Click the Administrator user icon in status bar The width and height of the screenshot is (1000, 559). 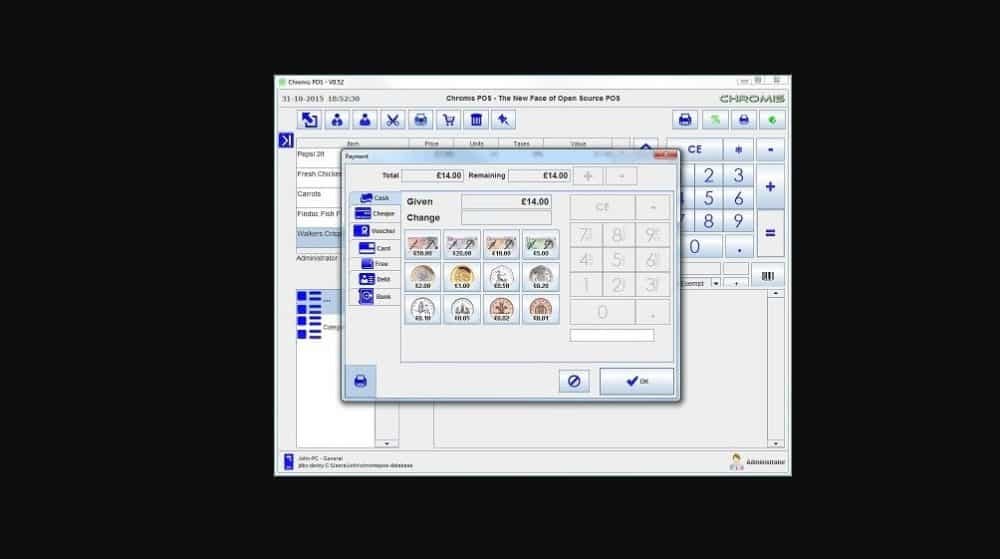tap(737, 462)
